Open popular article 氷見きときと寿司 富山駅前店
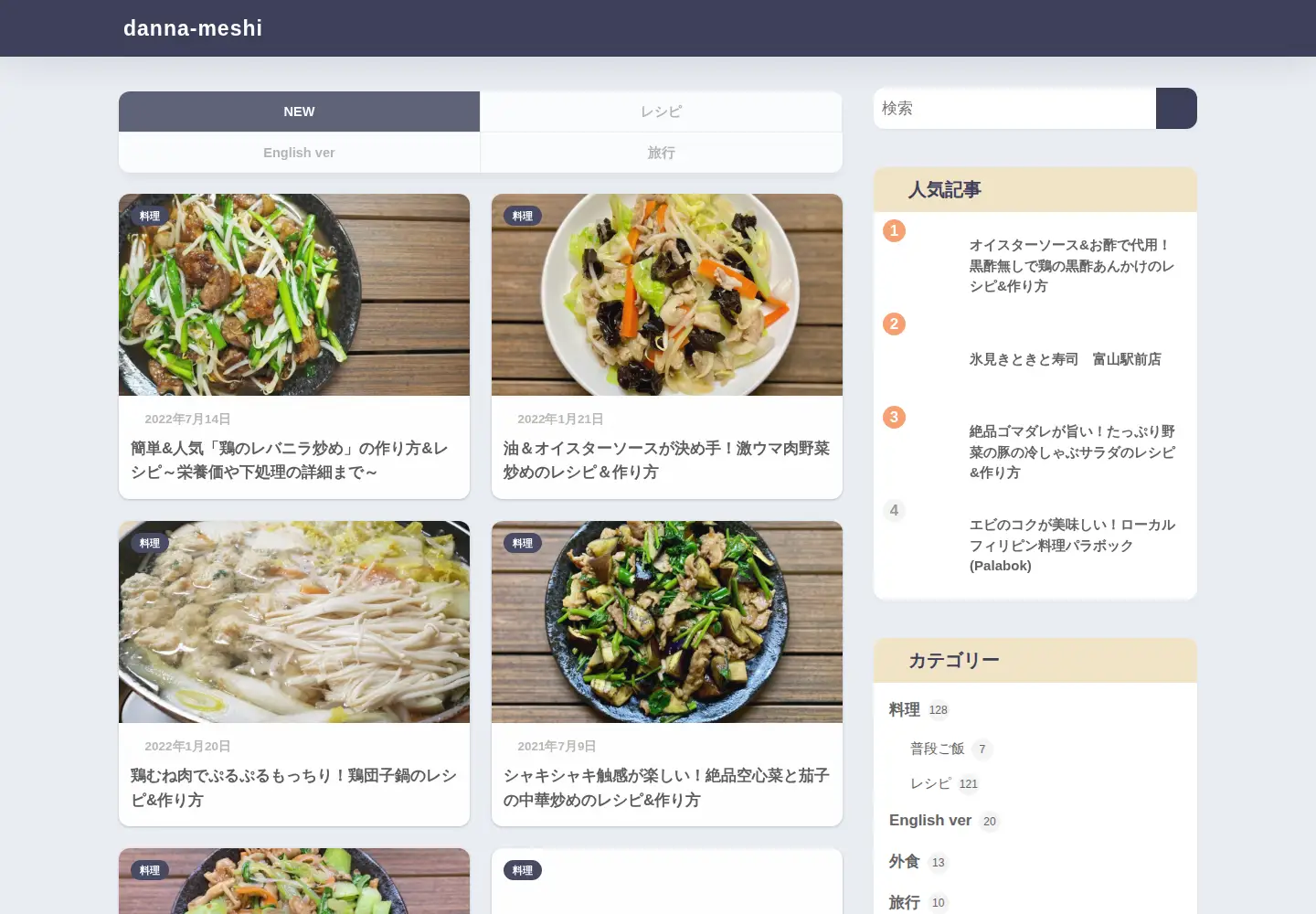The height and width of the screenshot is (914, 1316). 1066,359
